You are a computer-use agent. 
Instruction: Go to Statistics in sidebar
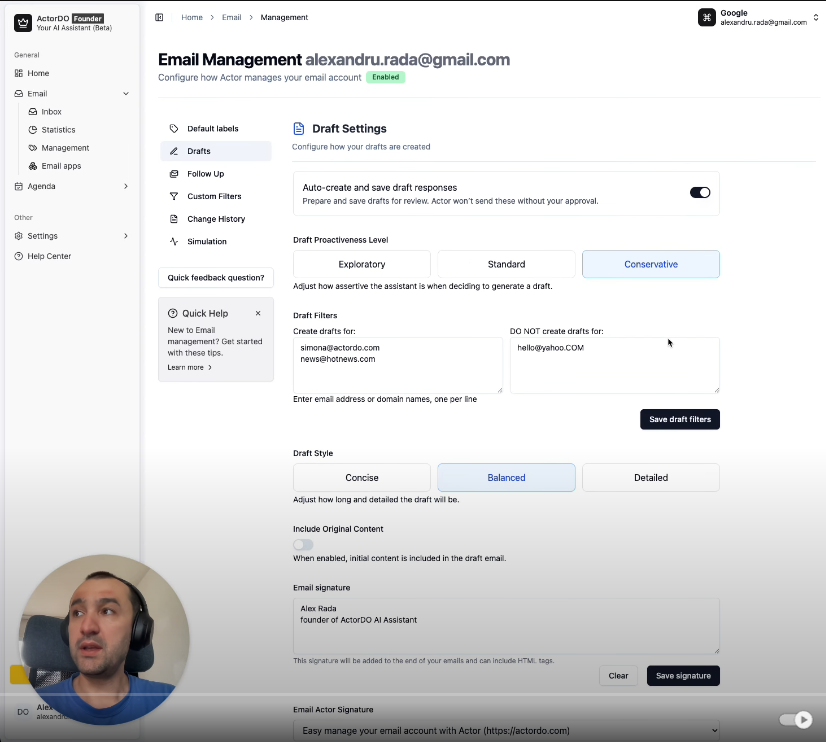(x=58, y=130)
